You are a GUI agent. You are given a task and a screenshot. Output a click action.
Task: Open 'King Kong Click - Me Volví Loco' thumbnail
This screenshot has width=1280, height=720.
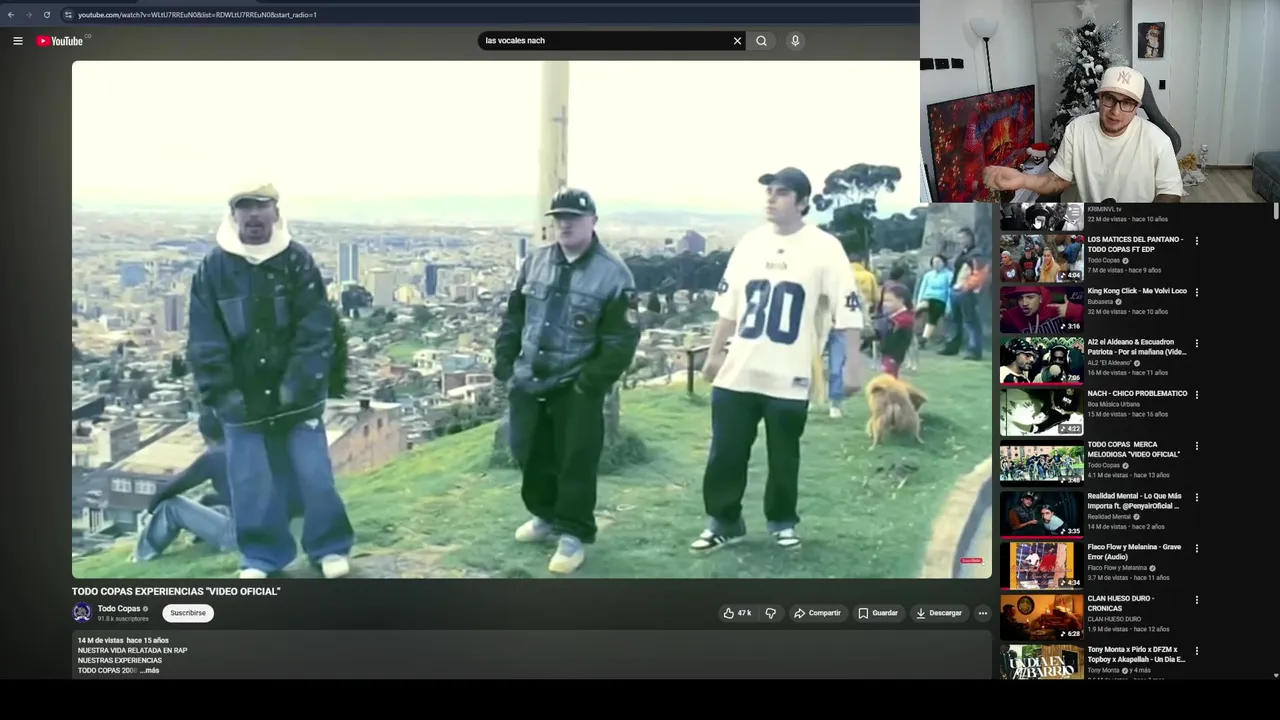coord(1041,309)
